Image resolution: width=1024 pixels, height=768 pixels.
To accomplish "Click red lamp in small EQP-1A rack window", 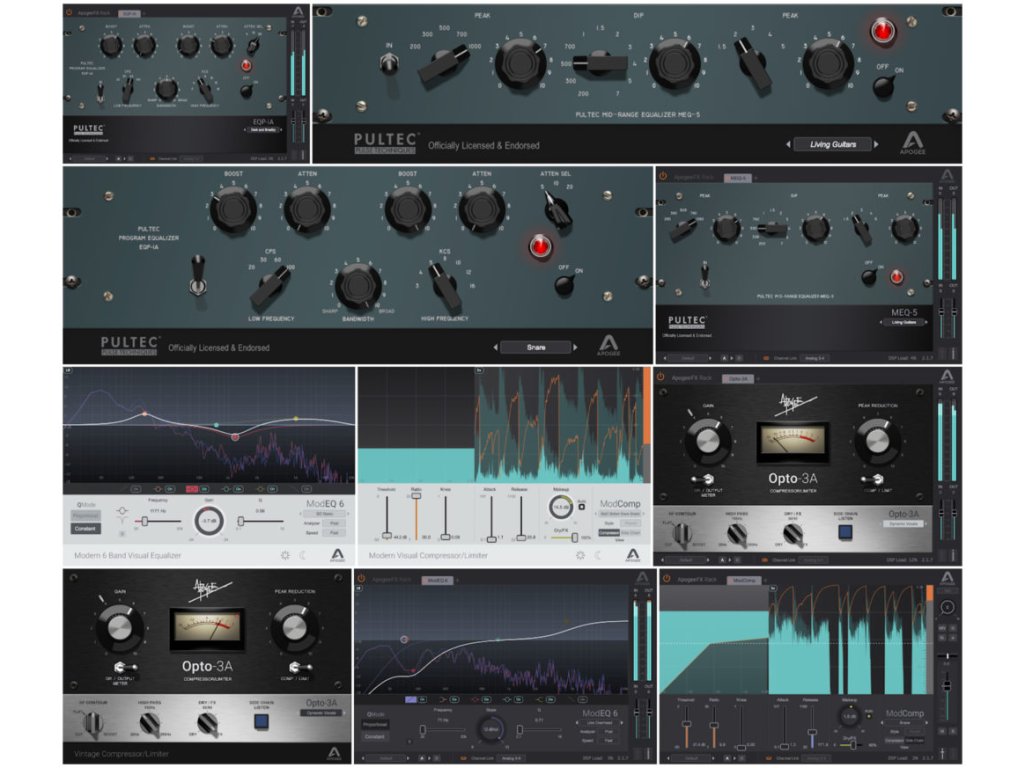I will (246, 65).
